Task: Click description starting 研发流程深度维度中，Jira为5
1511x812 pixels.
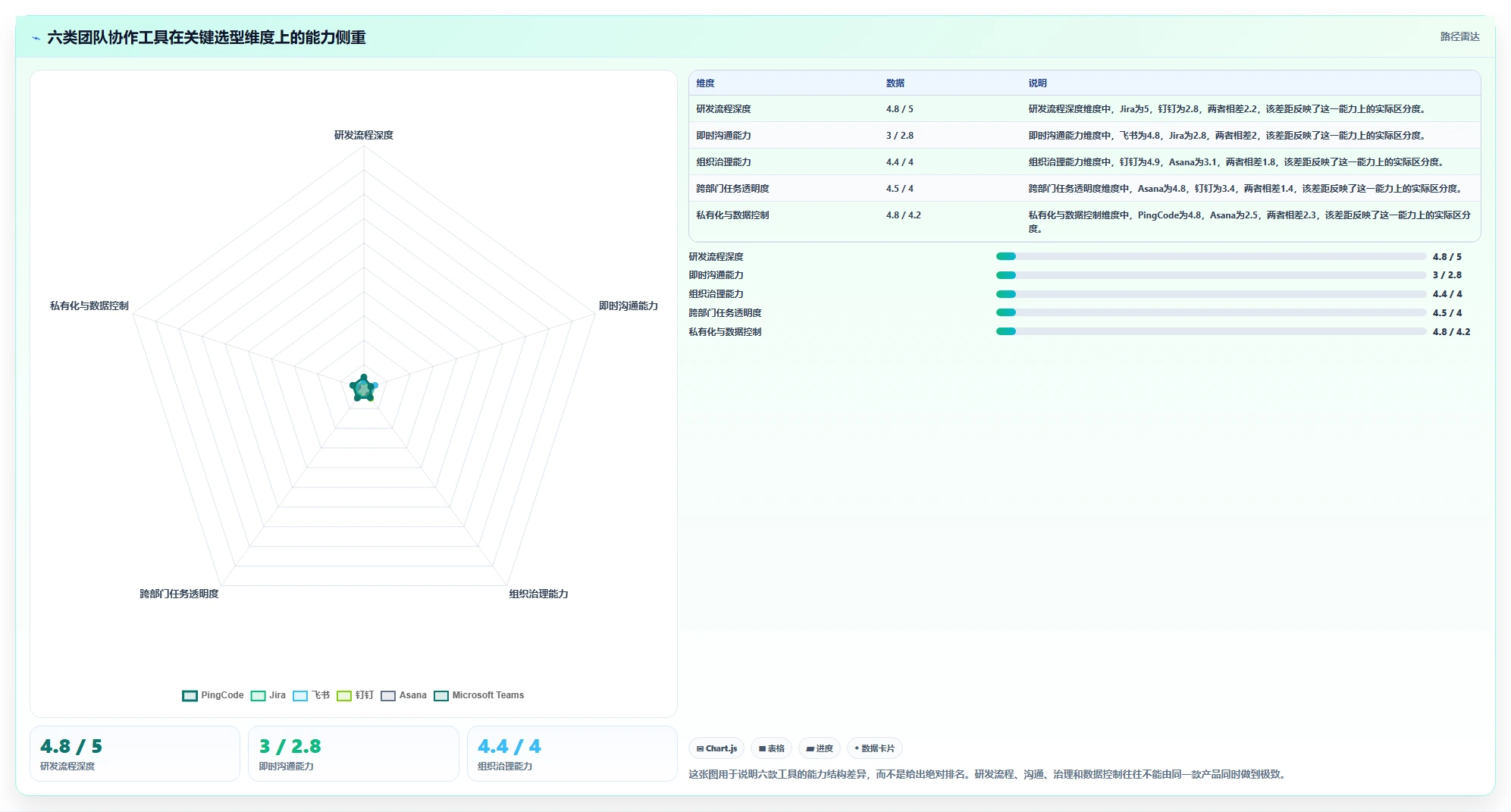Action: [1228, 109]
